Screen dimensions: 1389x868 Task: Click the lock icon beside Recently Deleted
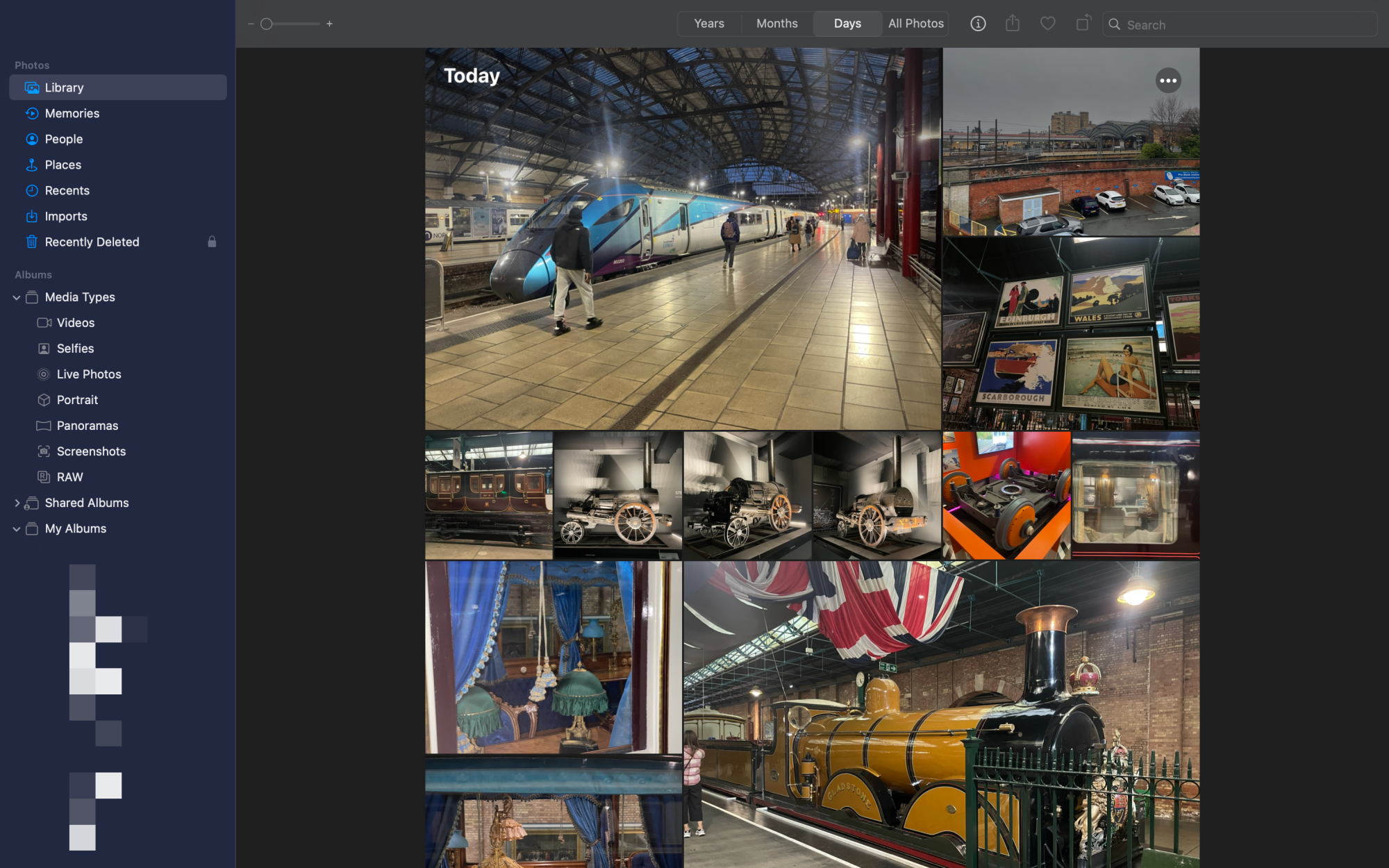pos(212,242)
